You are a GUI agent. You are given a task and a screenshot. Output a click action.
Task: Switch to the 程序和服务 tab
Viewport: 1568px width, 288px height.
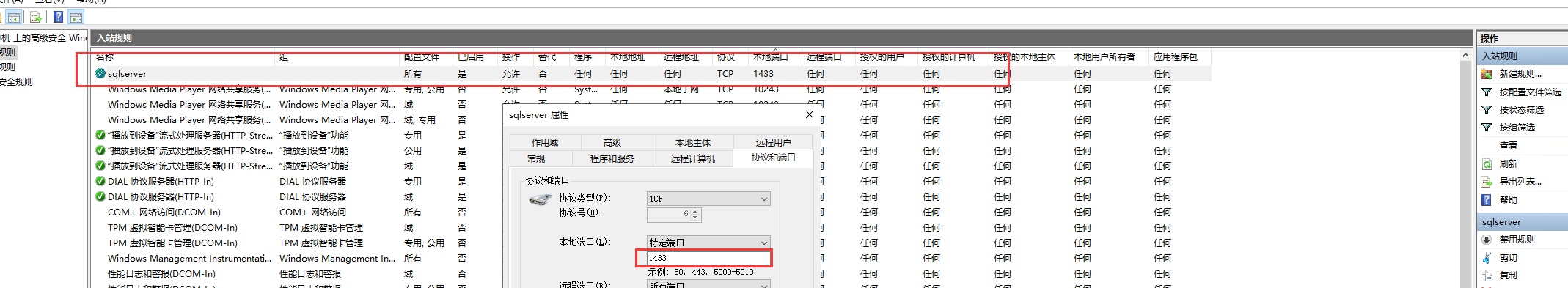click(x=612, y=158)
